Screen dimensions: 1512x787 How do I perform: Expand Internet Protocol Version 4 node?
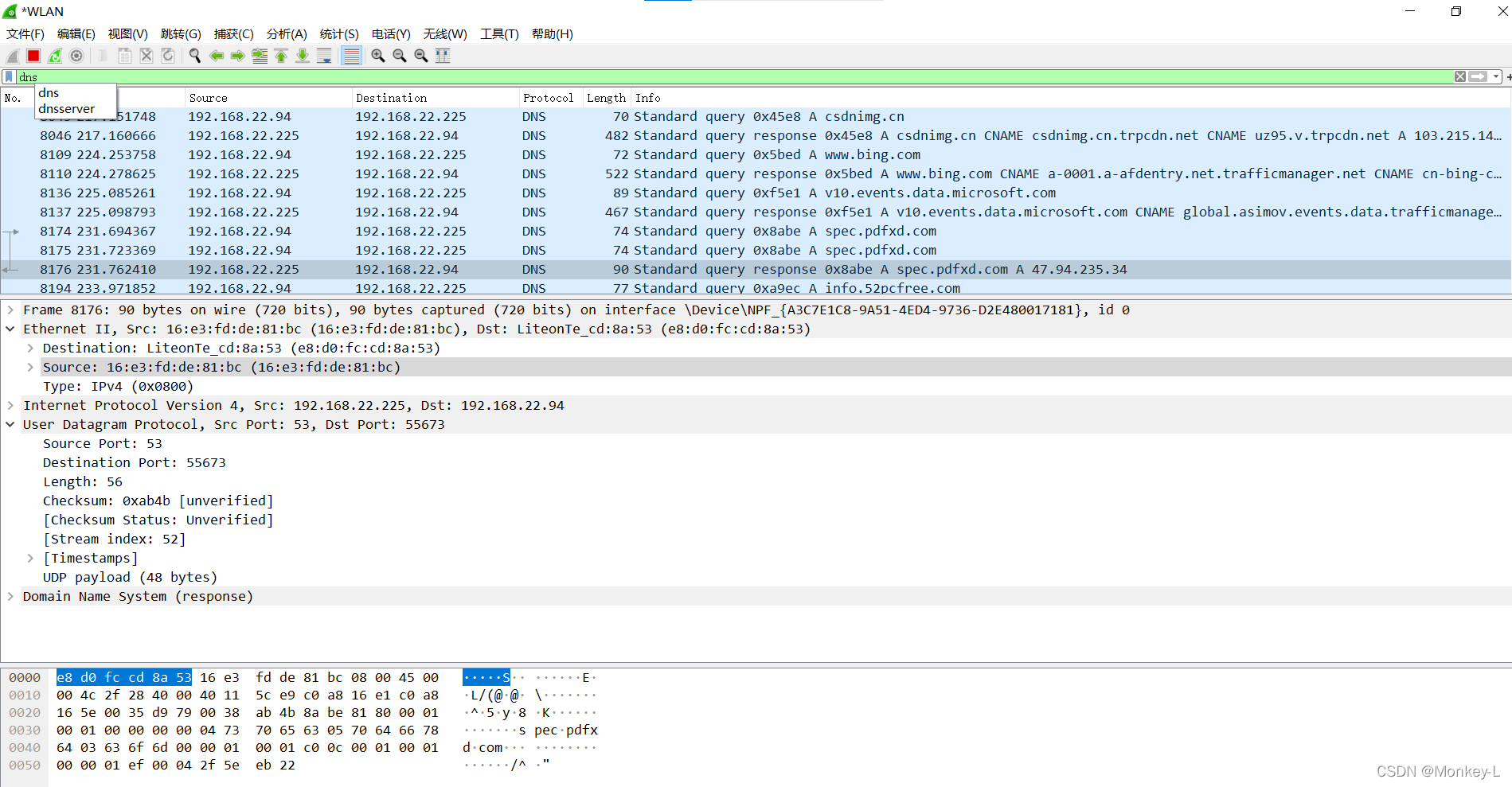coord(10,405)
